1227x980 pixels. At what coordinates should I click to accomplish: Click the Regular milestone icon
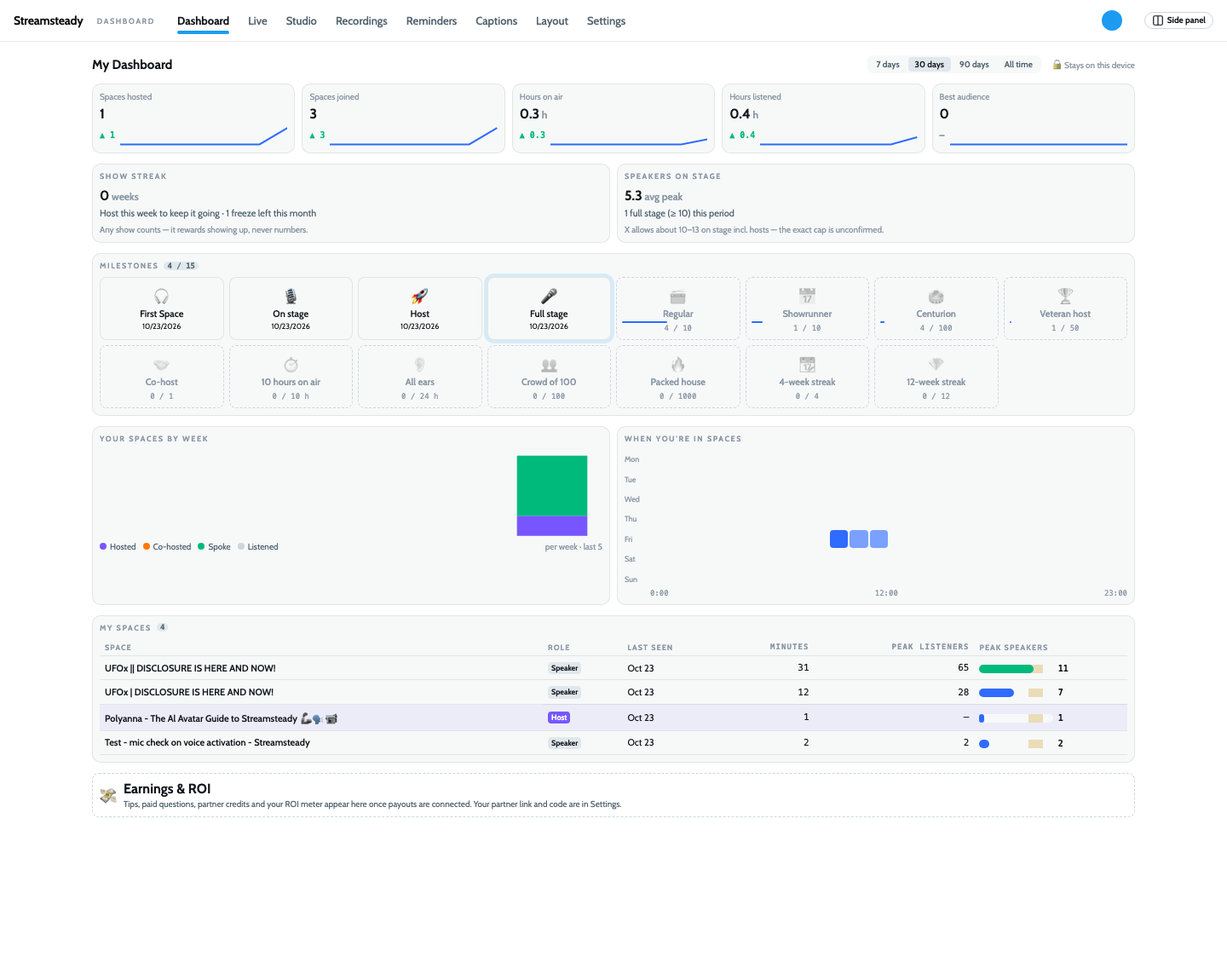click(678, 297)
